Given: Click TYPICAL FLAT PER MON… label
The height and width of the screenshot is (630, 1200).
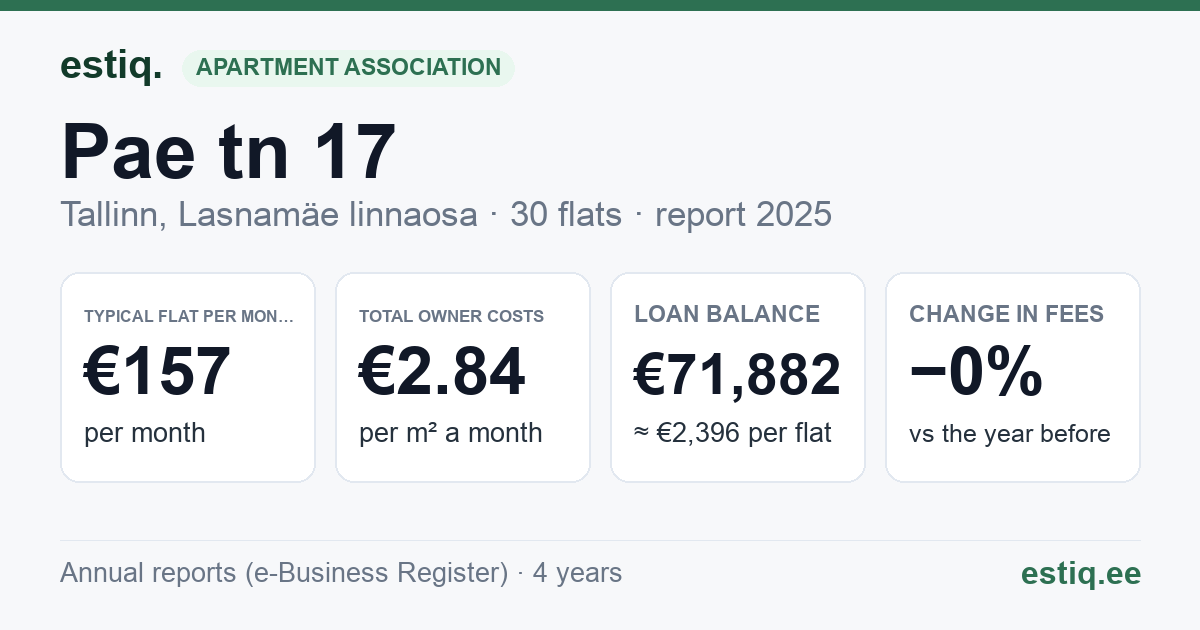Looking at the screenshot, I should click(190, 316).
